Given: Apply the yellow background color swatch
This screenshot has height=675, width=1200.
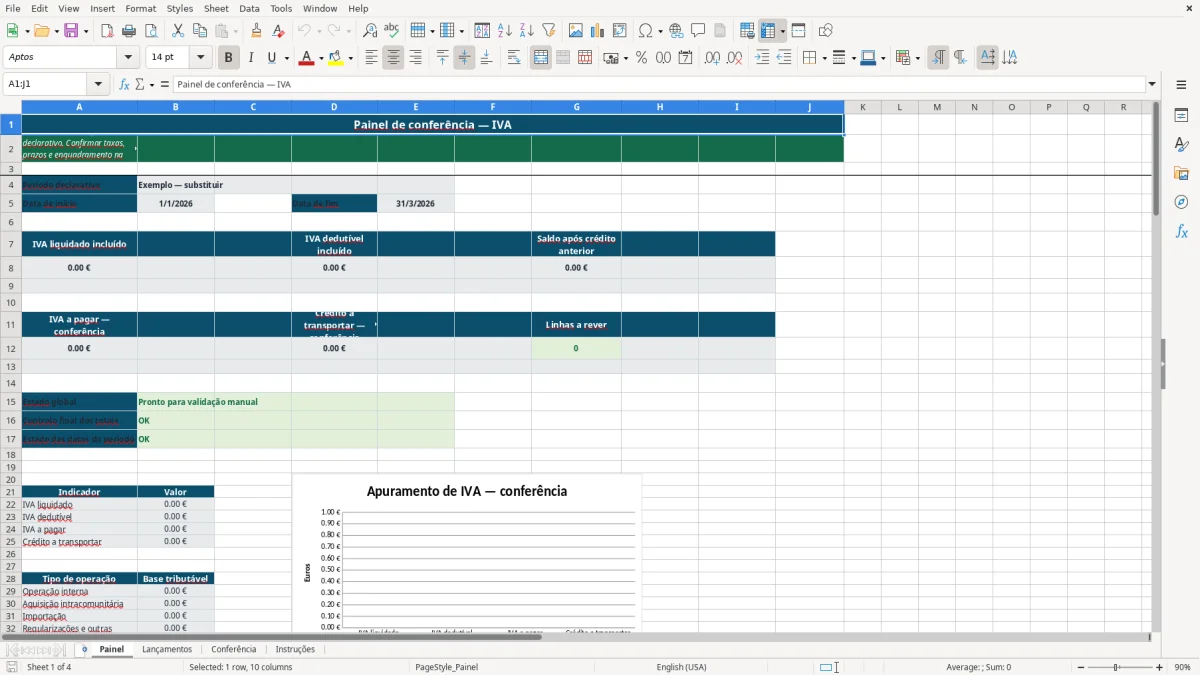Looking at the screenshot, I should (336, 58).
